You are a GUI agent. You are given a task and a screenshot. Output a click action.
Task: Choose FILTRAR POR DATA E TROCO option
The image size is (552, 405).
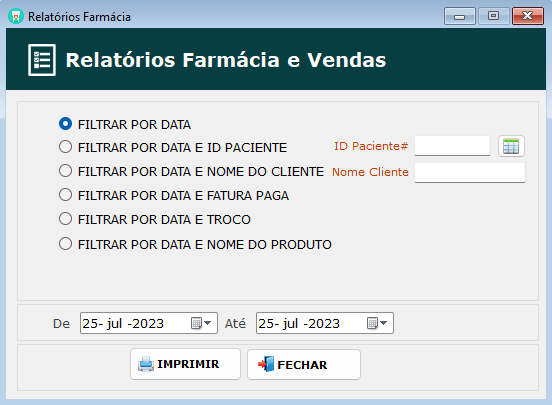click(x=65, y=219)
